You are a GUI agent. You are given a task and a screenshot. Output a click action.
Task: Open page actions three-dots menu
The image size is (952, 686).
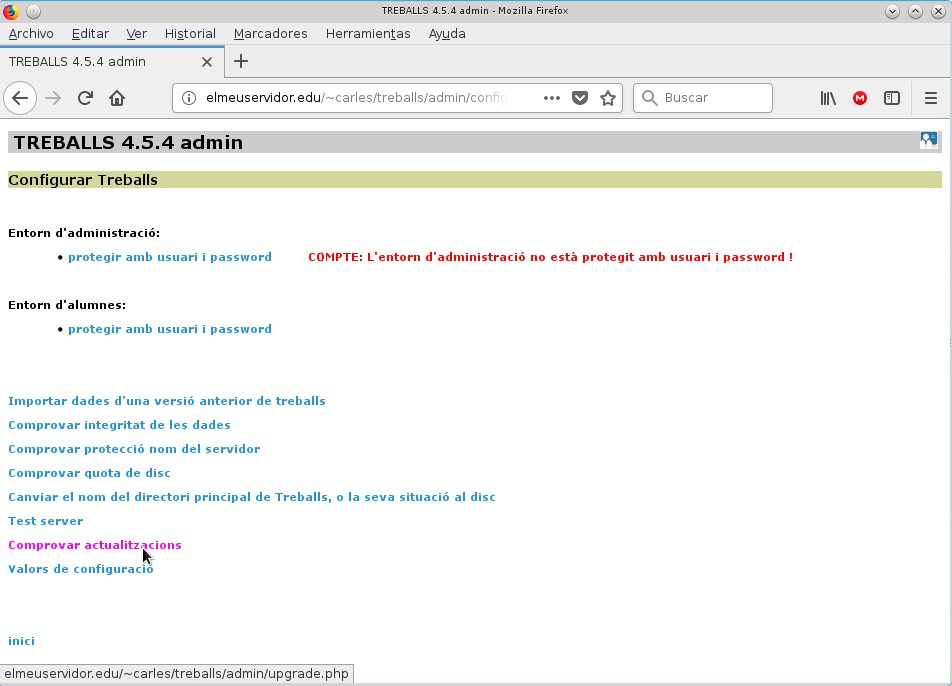(551, 98)
